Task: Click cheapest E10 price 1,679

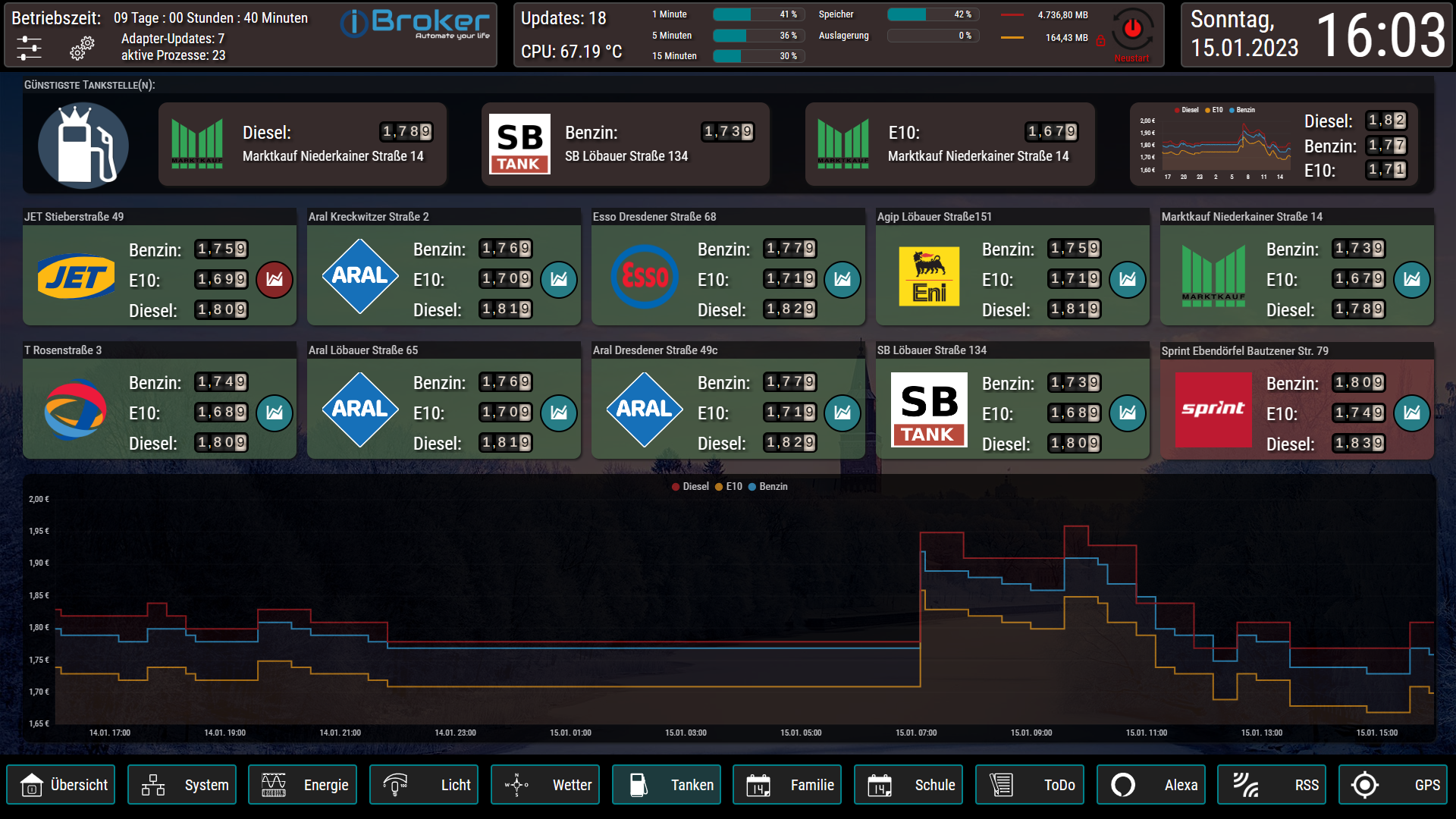Action: [x=1052, y=132]
